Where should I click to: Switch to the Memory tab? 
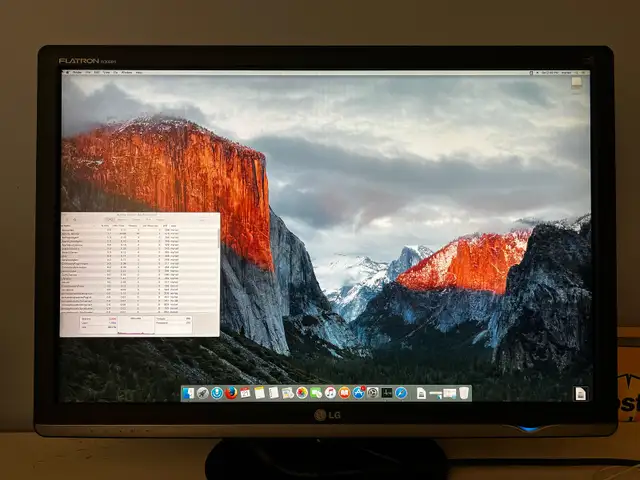coord(122,220)
